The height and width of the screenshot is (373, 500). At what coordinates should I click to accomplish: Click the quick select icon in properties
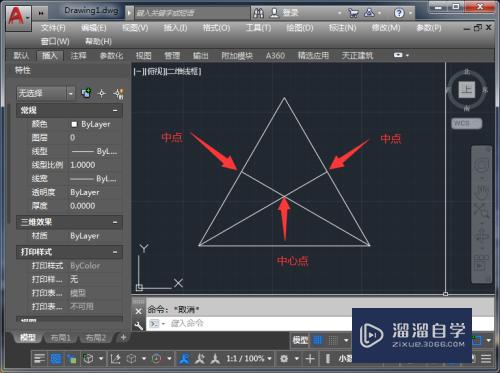(87, 93)
